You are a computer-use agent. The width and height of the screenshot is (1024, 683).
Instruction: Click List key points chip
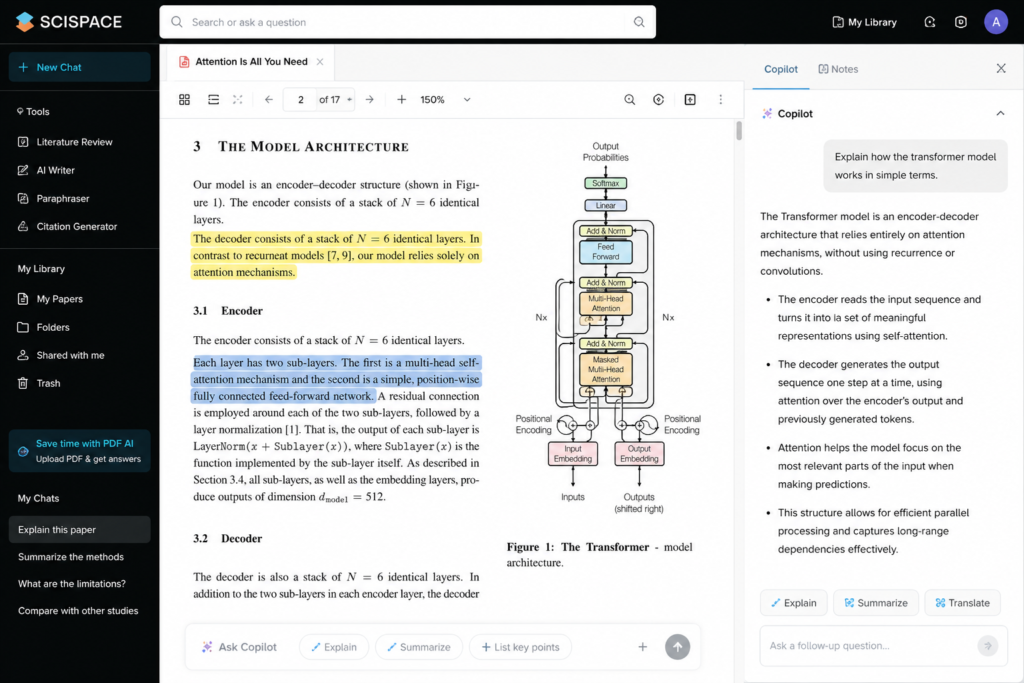(x=520, y=647)
